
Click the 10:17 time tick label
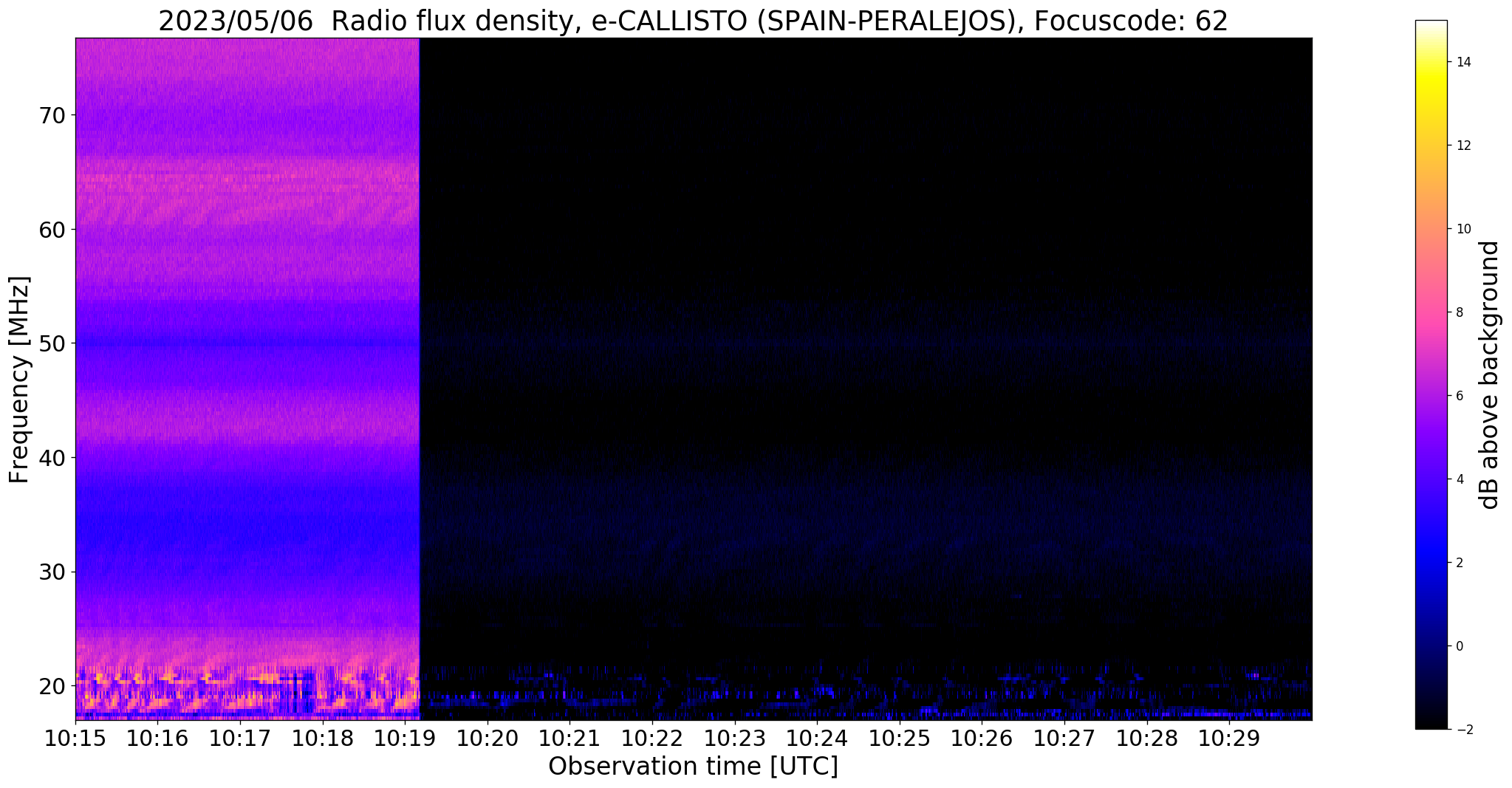click(240, 738)
